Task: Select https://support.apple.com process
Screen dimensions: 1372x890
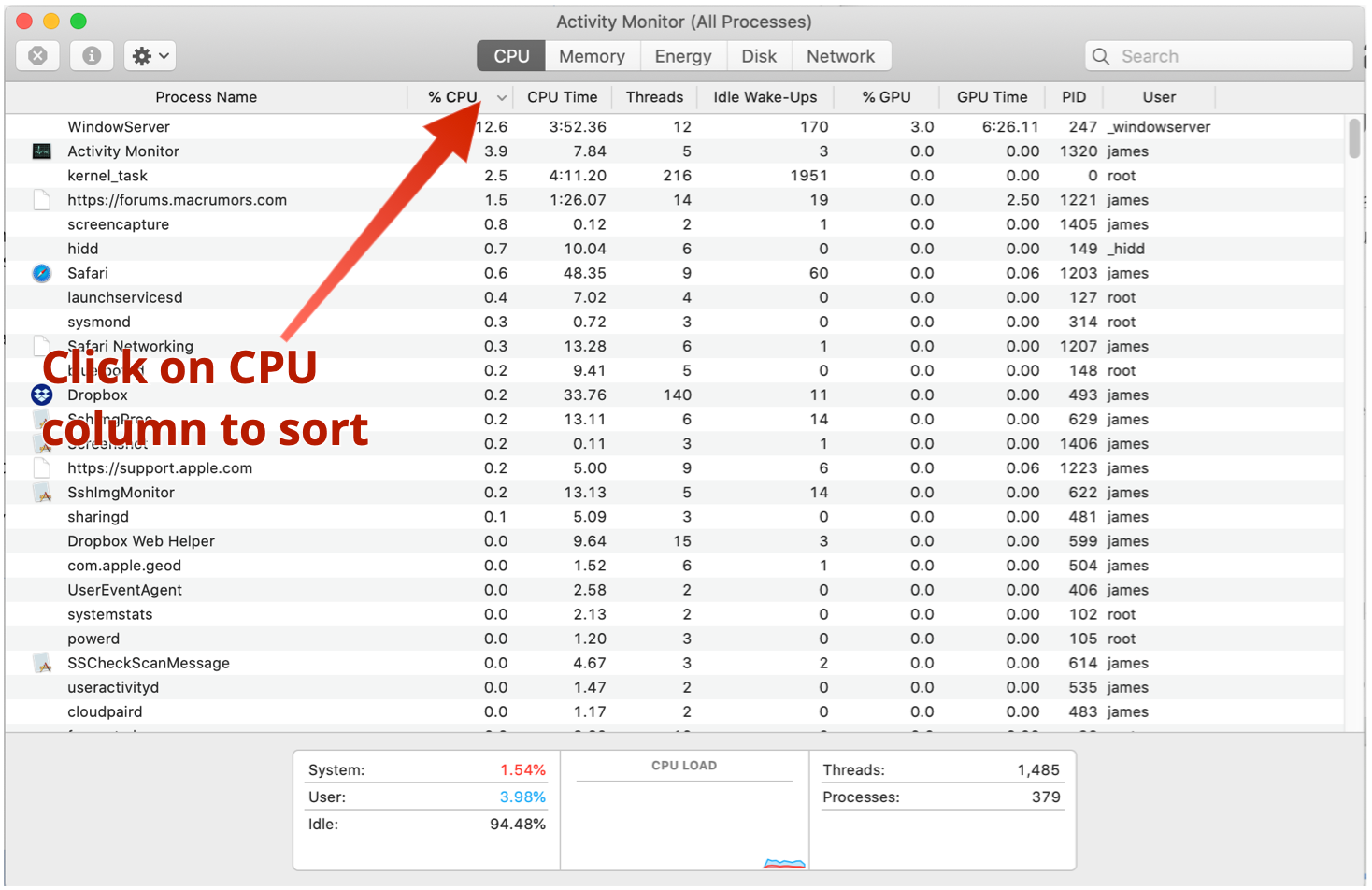Action: tap(160, 468)
